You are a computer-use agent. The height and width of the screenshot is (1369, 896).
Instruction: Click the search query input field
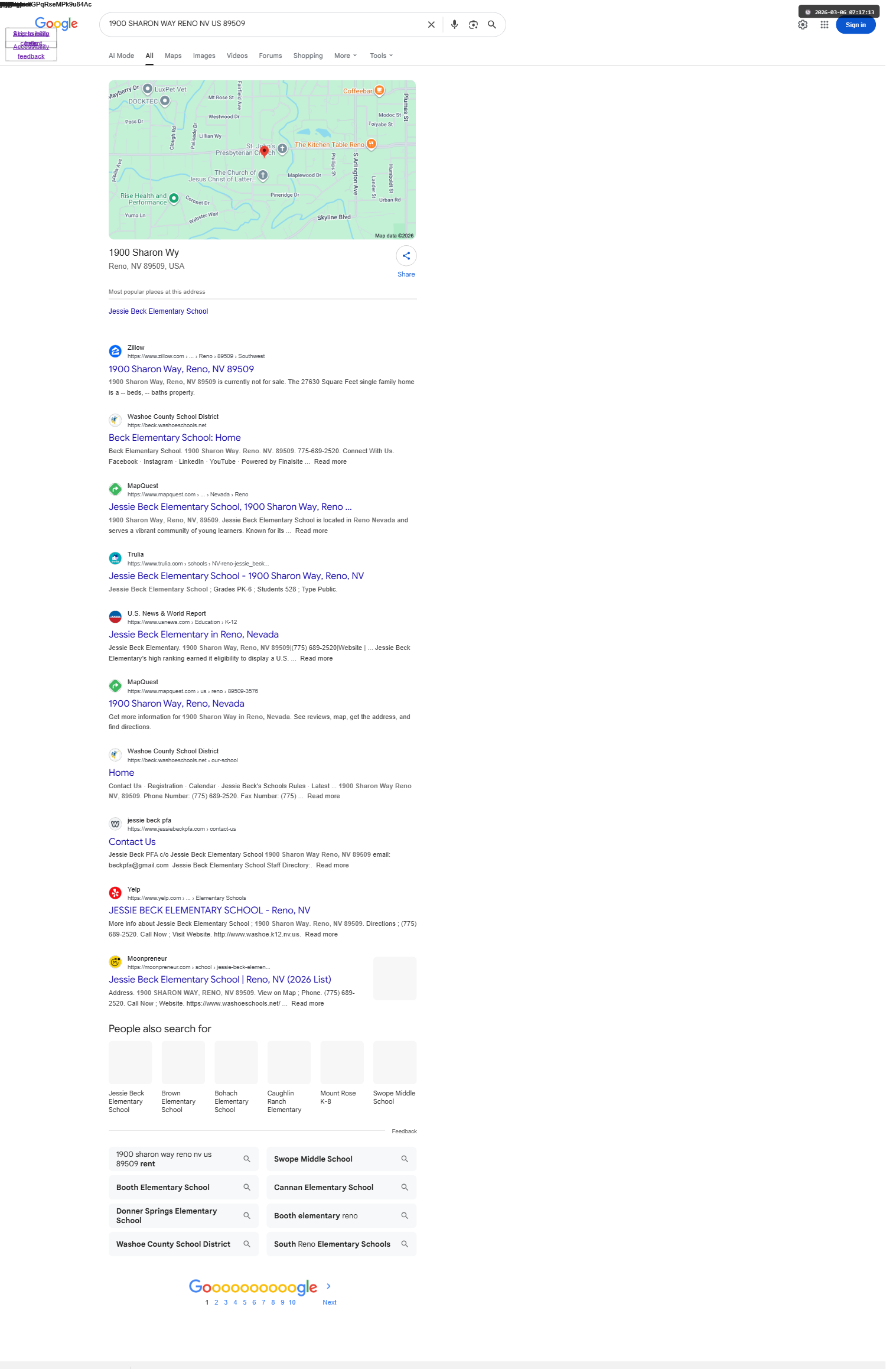click(263, 24)
